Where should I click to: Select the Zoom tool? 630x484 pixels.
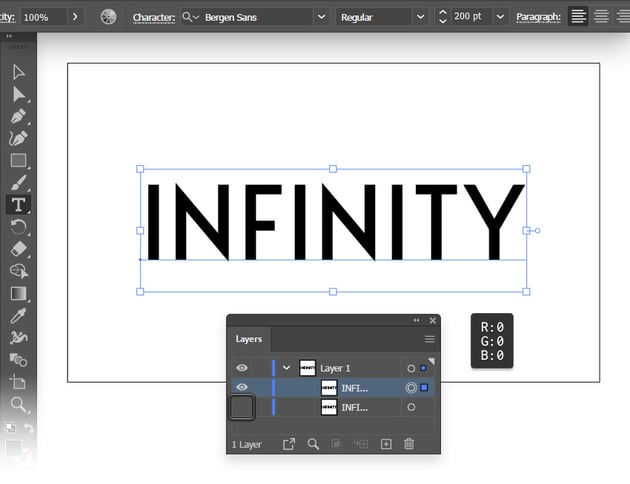point(18,404)
